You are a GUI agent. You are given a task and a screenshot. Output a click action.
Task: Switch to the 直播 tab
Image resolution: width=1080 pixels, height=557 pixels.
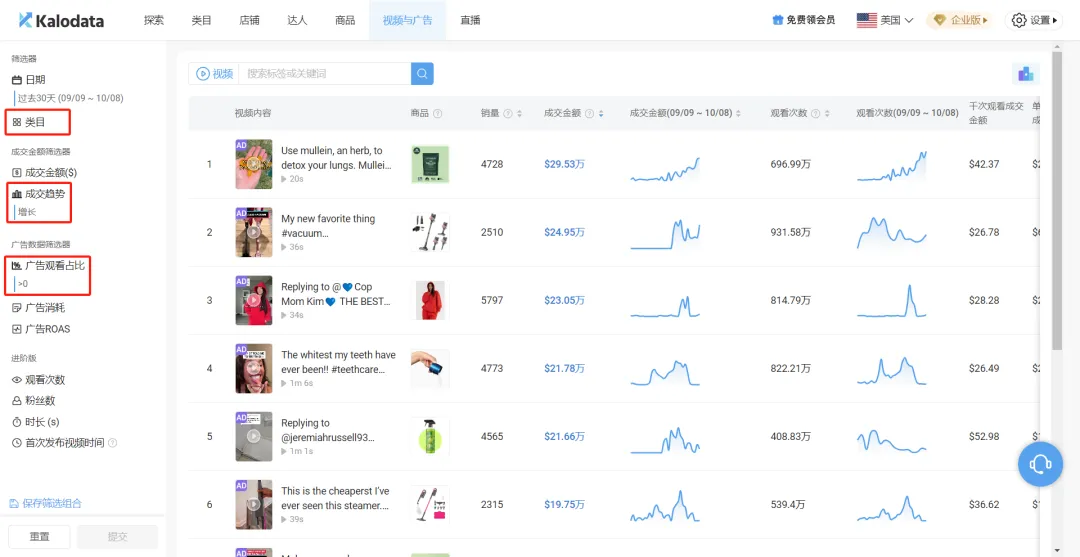[x=470, y=20]
